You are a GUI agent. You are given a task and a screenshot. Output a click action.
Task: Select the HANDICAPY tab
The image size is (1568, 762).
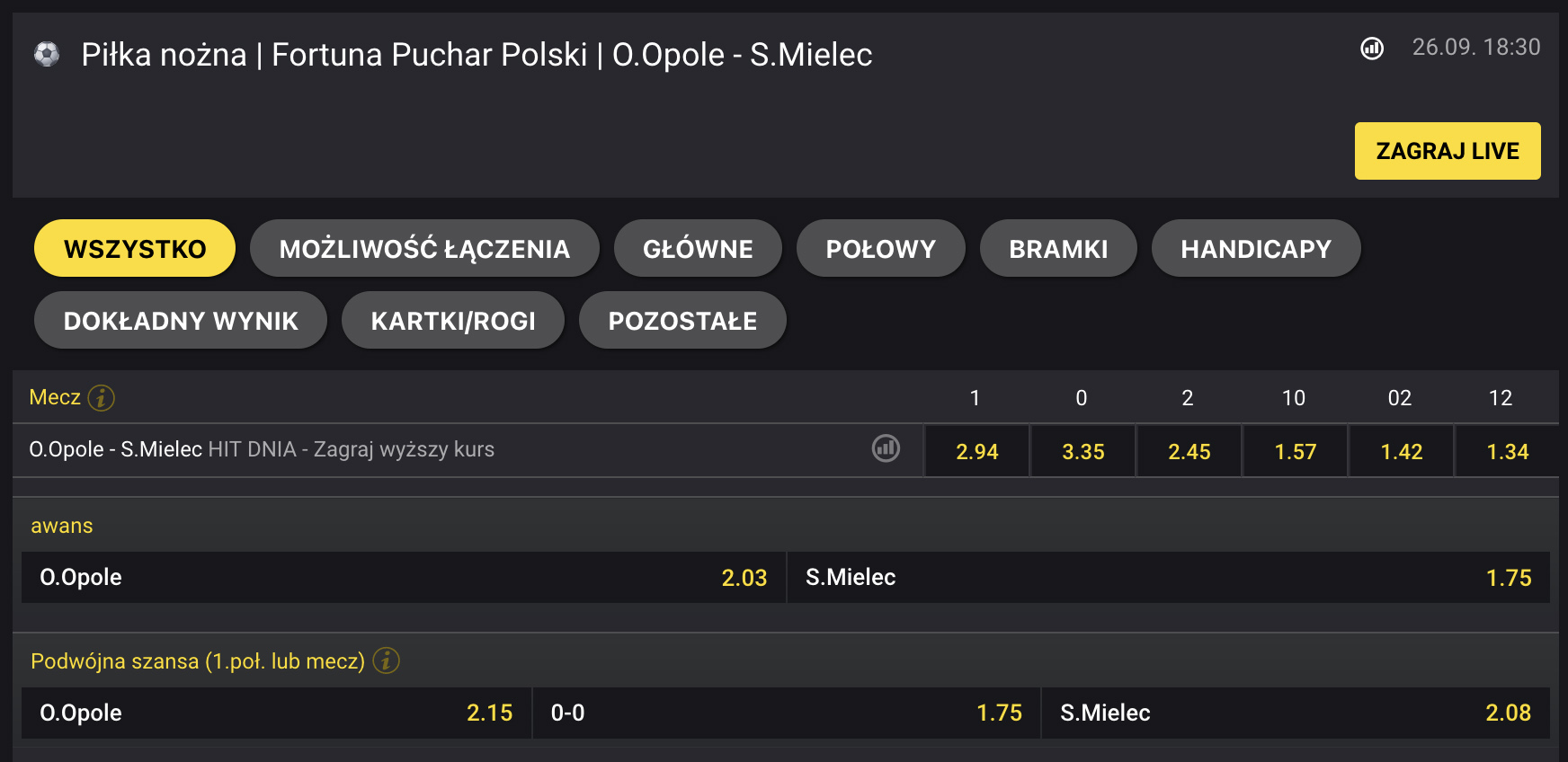coord(1255,249)
